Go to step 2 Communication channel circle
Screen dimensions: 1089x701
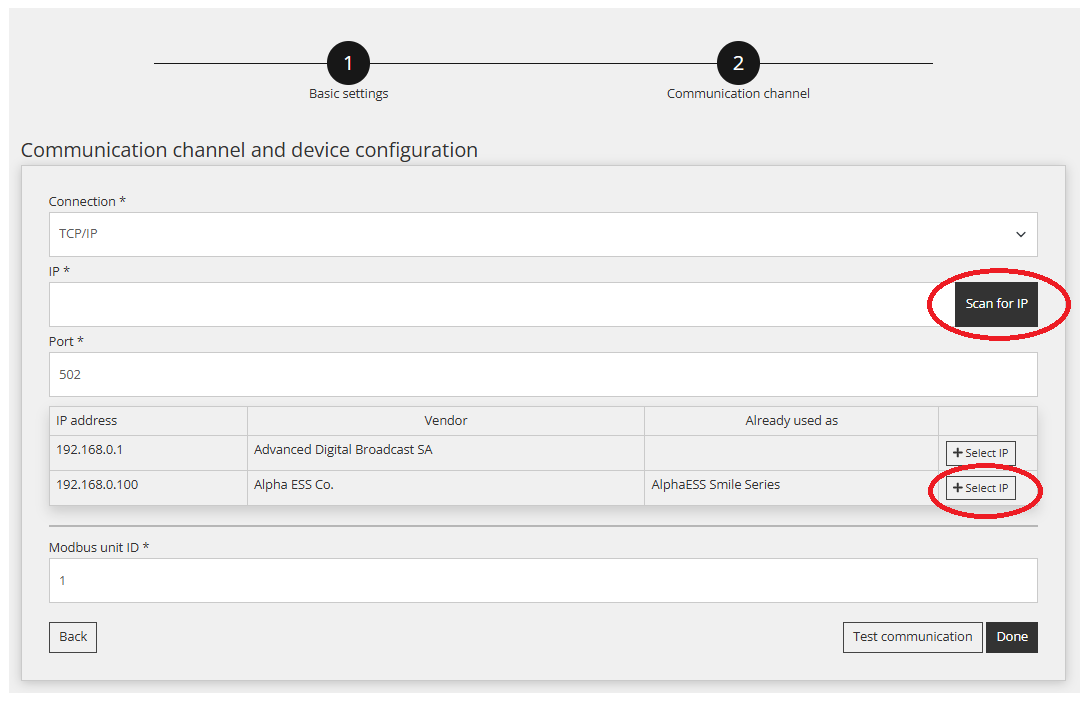pyautogui.click(x=738, y=63)
